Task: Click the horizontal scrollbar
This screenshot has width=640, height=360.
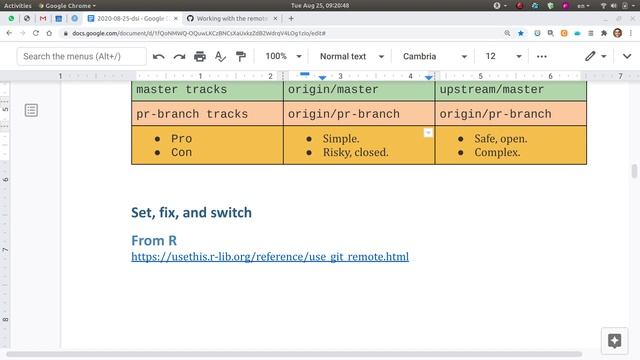Action: (x=294, y=354)
